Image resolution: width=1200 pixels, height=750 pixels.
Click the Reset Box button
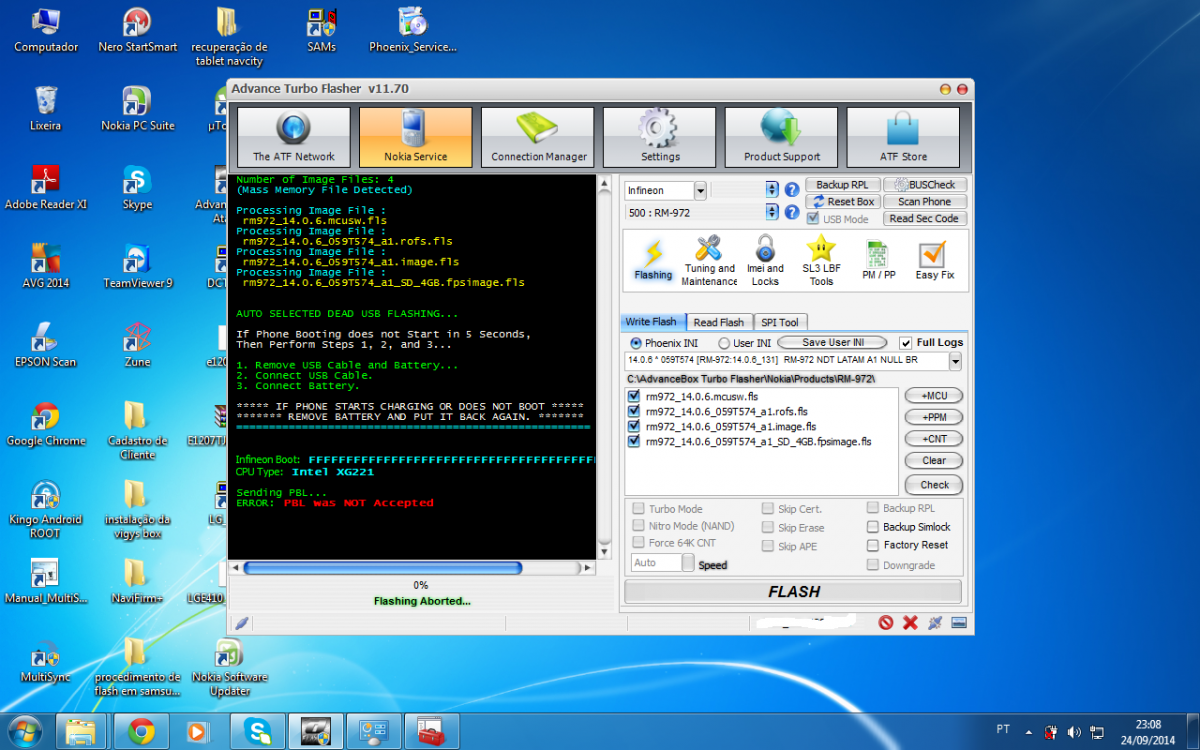(841, 201)
